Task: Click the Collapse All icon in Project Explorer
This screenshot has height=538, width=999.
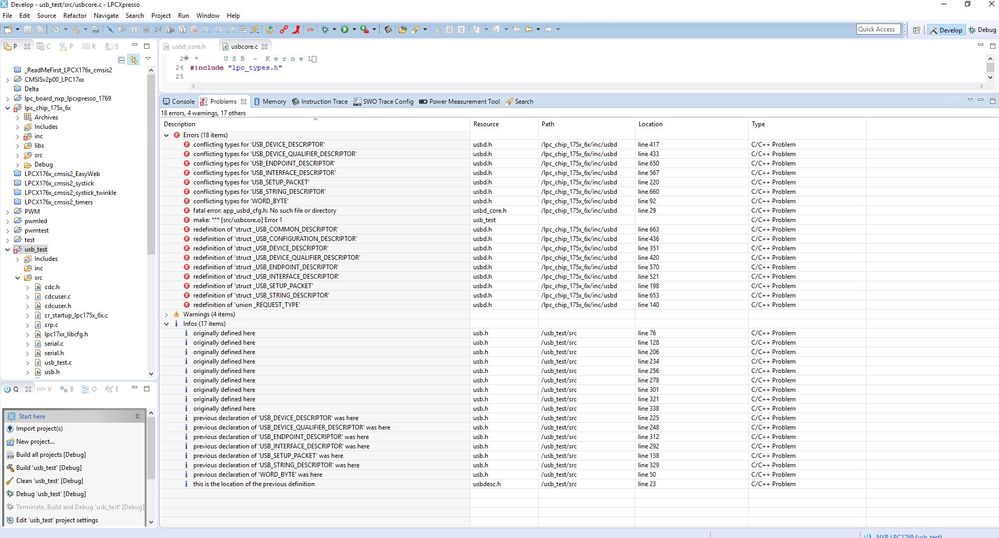Action: pyautogui.click(x=121, y=59)
